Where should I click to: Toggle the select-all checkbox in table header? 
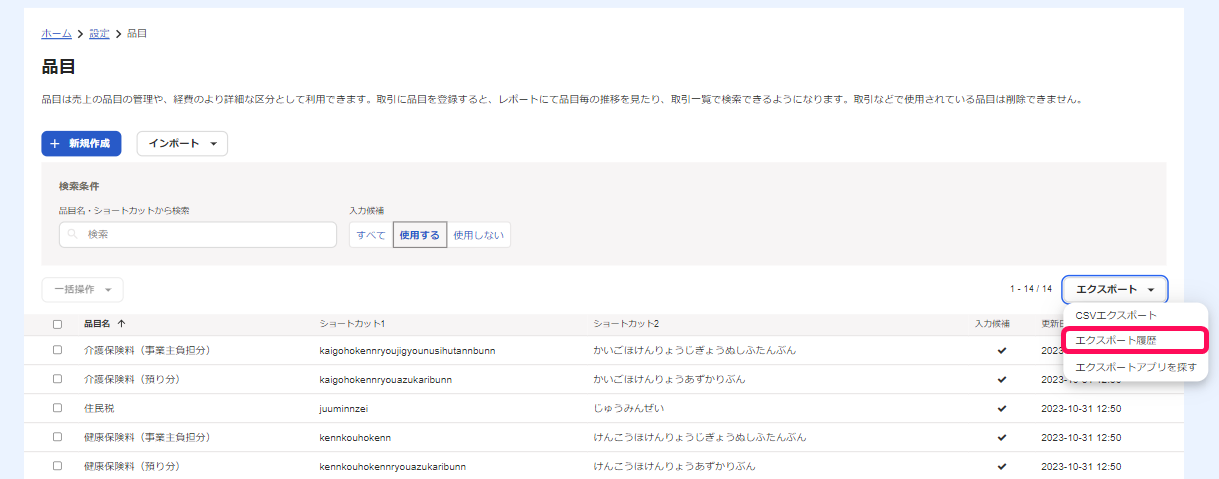click(57, 324)
